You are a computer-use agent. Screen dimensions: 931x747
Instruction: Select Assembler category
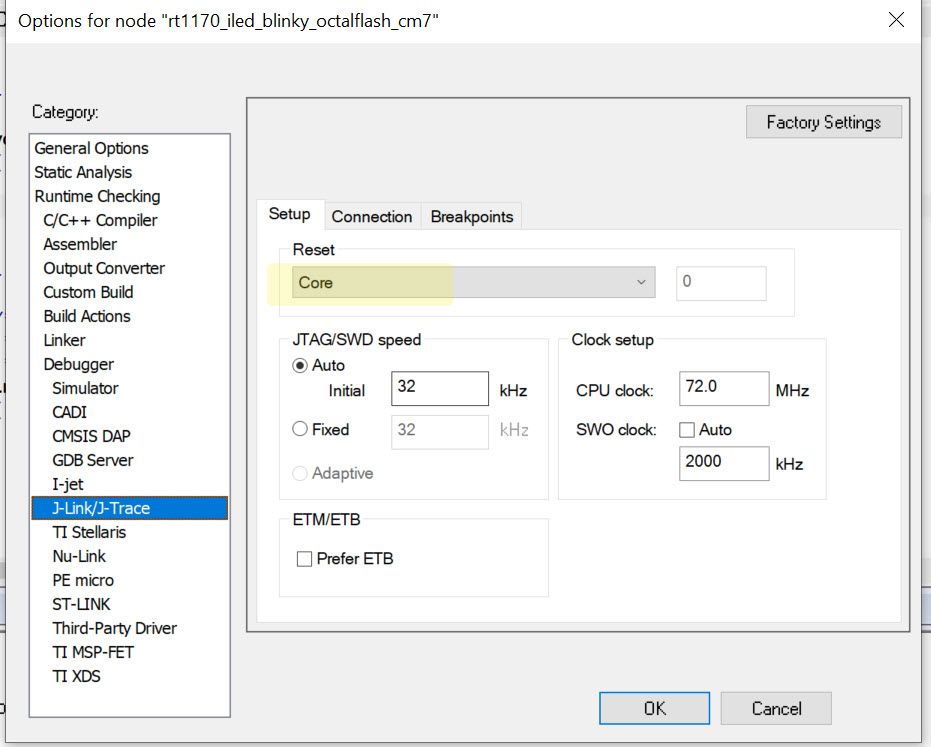(80, 244)
